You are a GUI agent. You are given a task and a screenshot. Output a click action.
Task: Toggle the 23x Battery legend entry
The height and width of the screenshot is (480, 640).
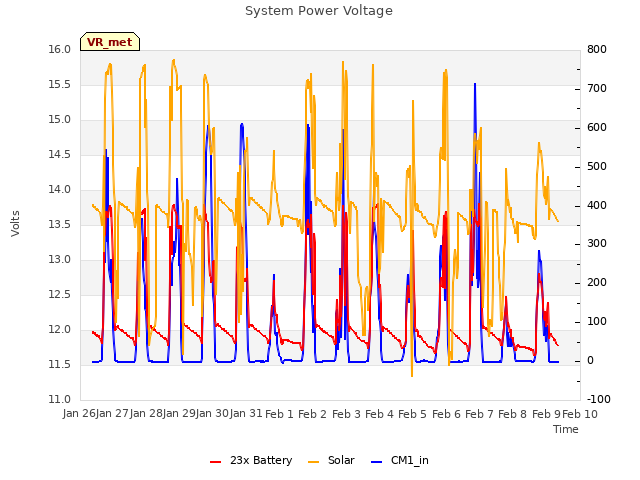251,460
